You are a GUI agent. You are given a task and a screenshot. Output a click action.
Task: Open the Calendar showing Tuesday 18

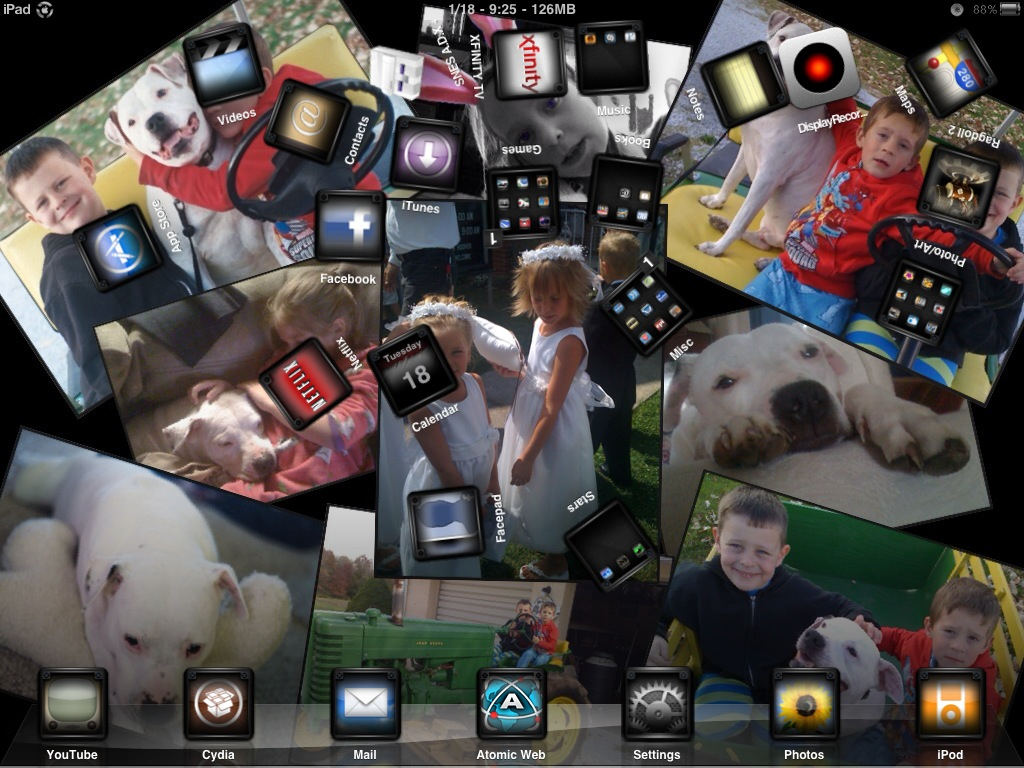412,370
